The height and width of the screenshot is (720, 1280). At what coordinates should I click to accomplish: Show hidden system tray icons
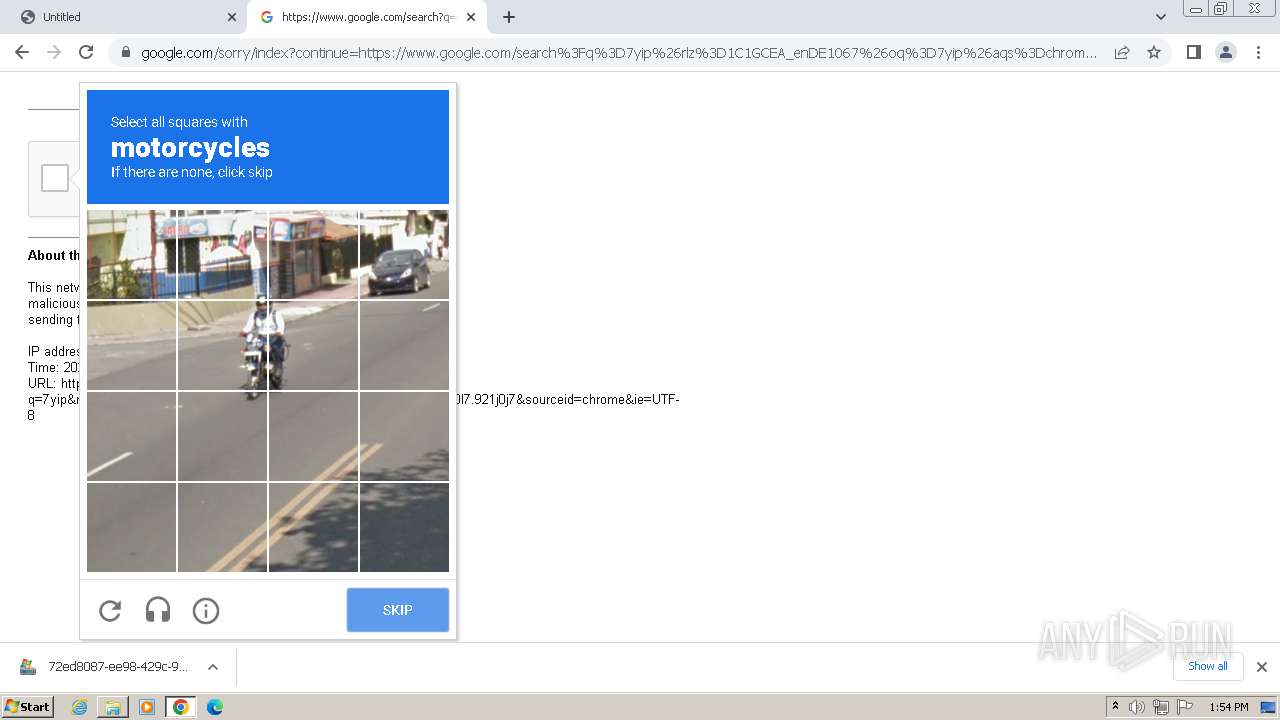(x=1115, y=707)
